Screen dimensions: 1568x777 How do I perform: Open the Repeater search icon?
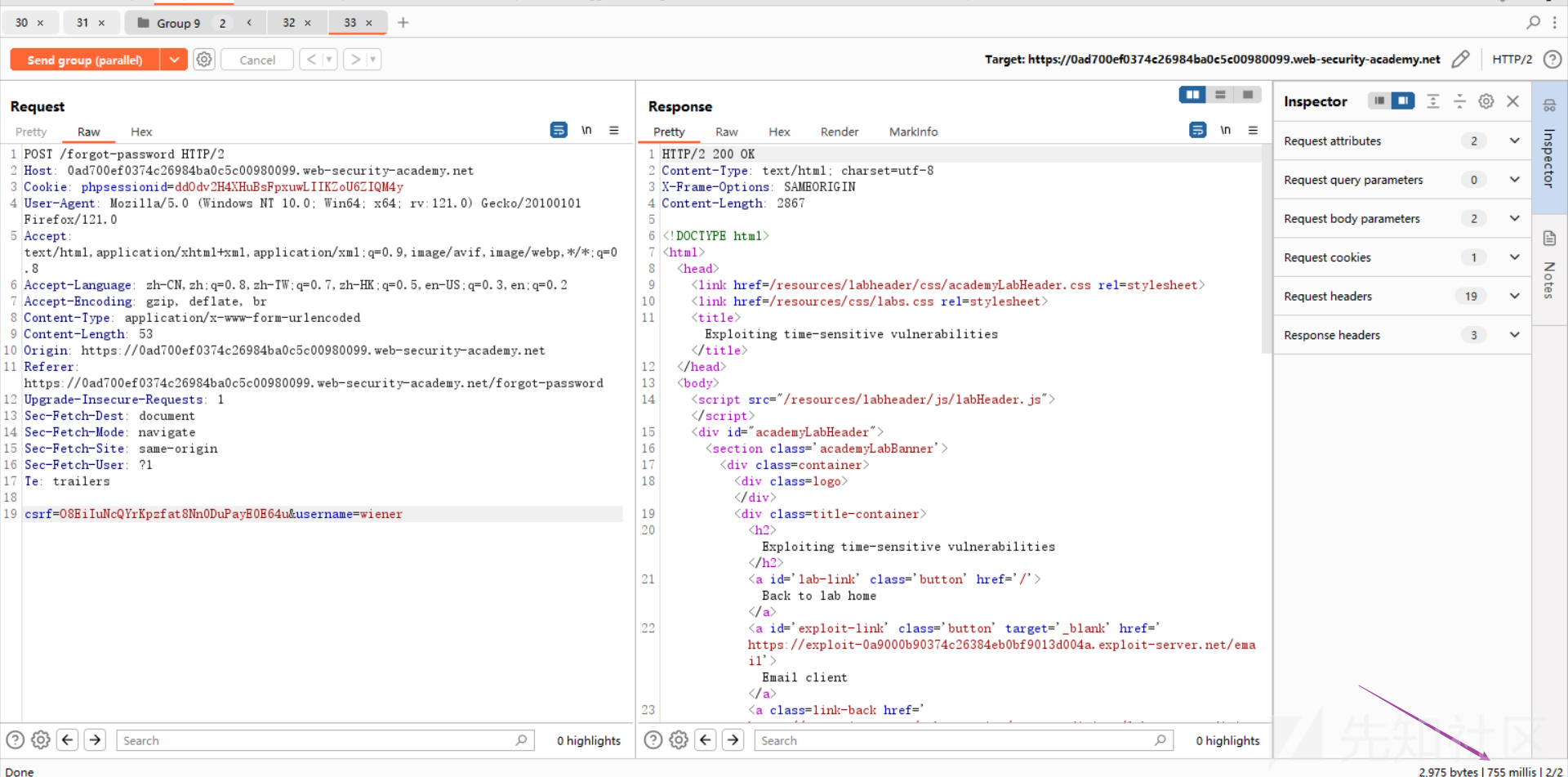pos(1533,23)
